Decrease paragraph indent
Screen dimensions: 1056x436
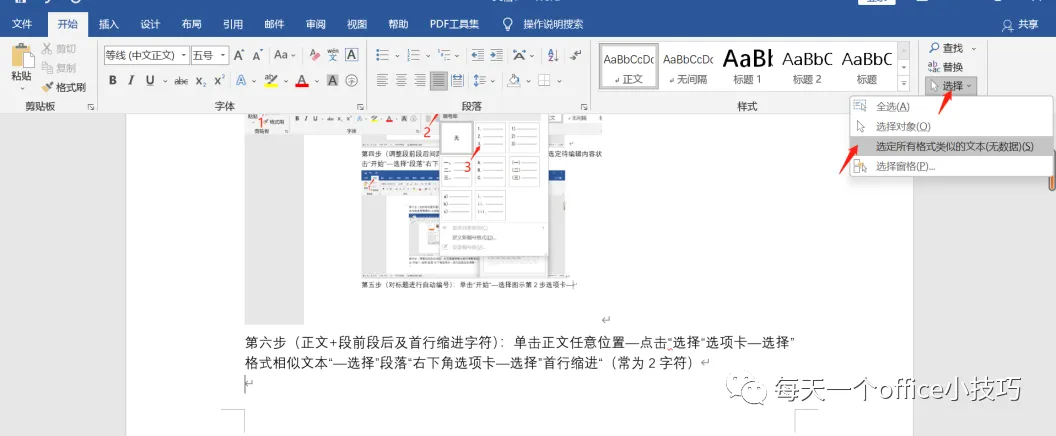pyautogui.click(x=477, y=55)
